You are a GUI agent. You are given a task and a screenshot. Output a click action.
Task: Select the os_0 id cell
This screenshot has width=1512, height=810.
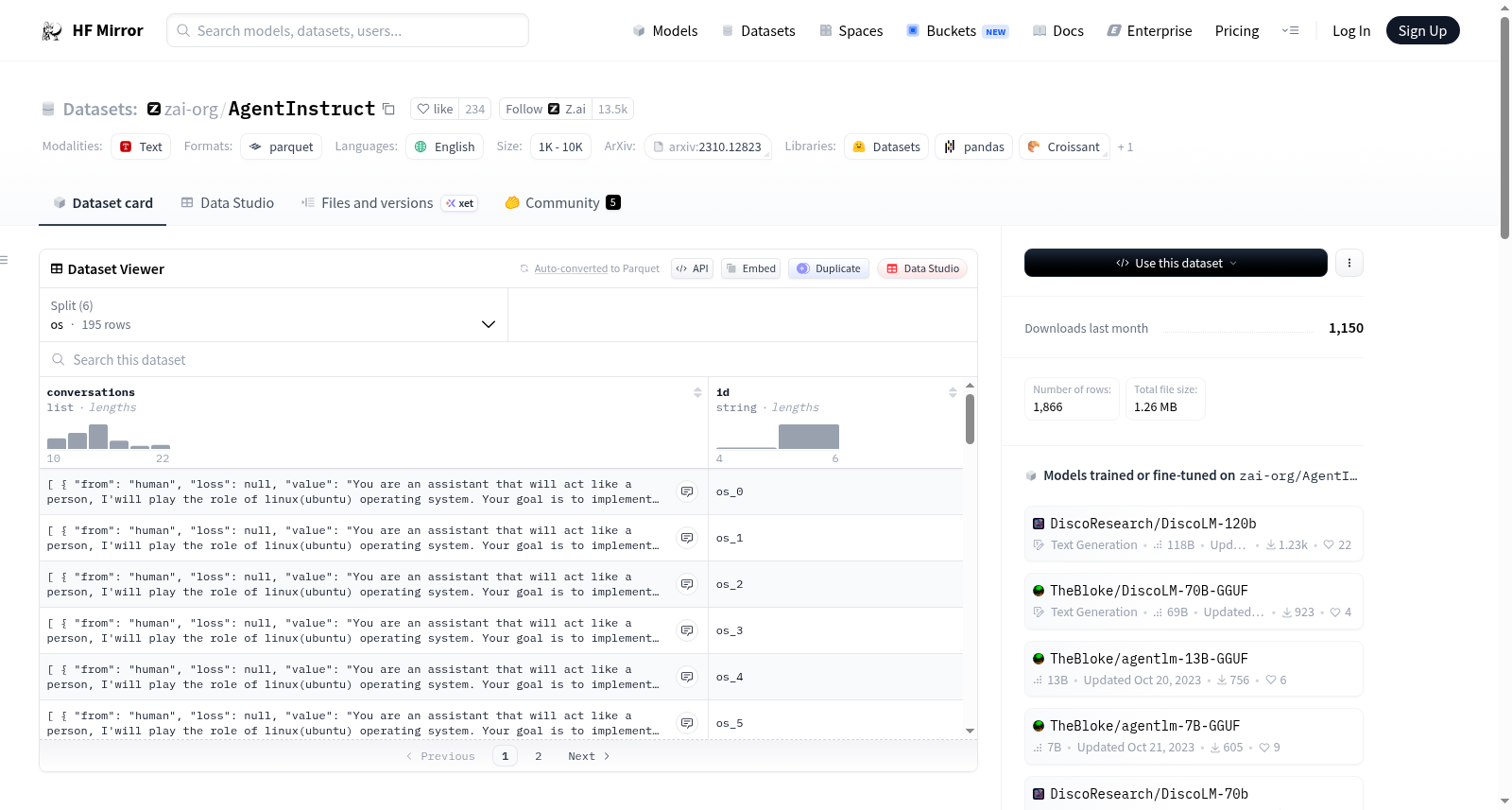(x=835, y=491)
